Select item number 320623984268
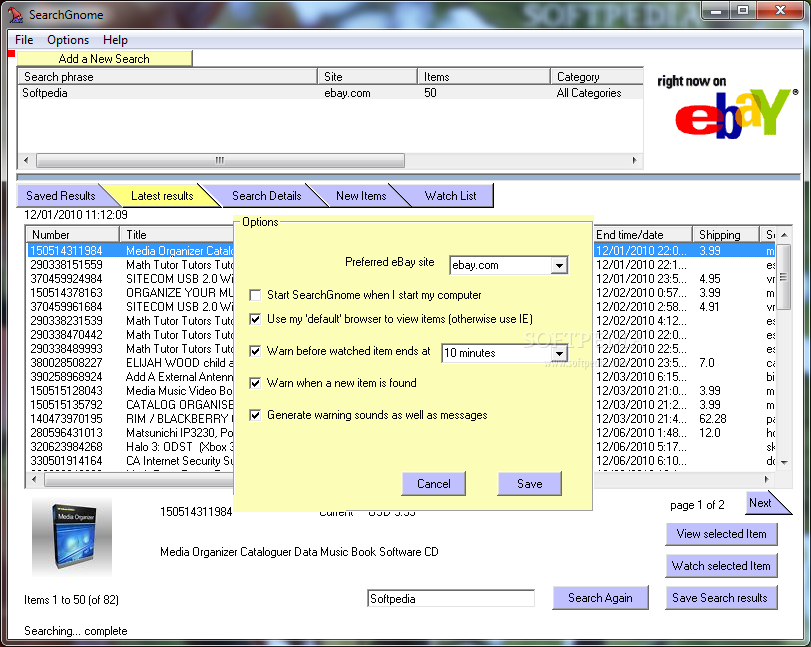 (66, 446)
